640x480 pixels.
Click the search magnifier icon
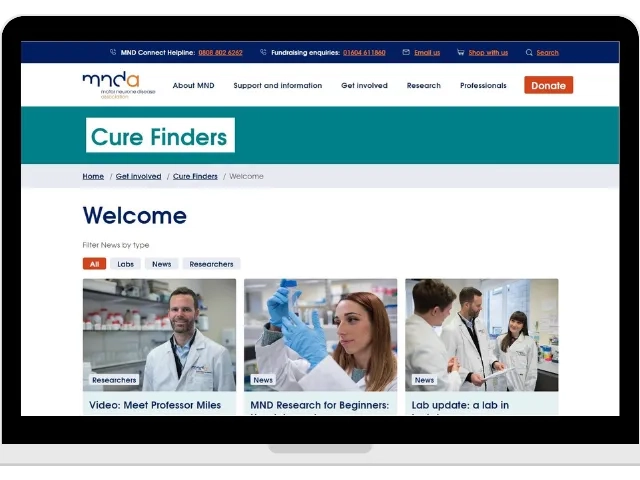(529, 52)
